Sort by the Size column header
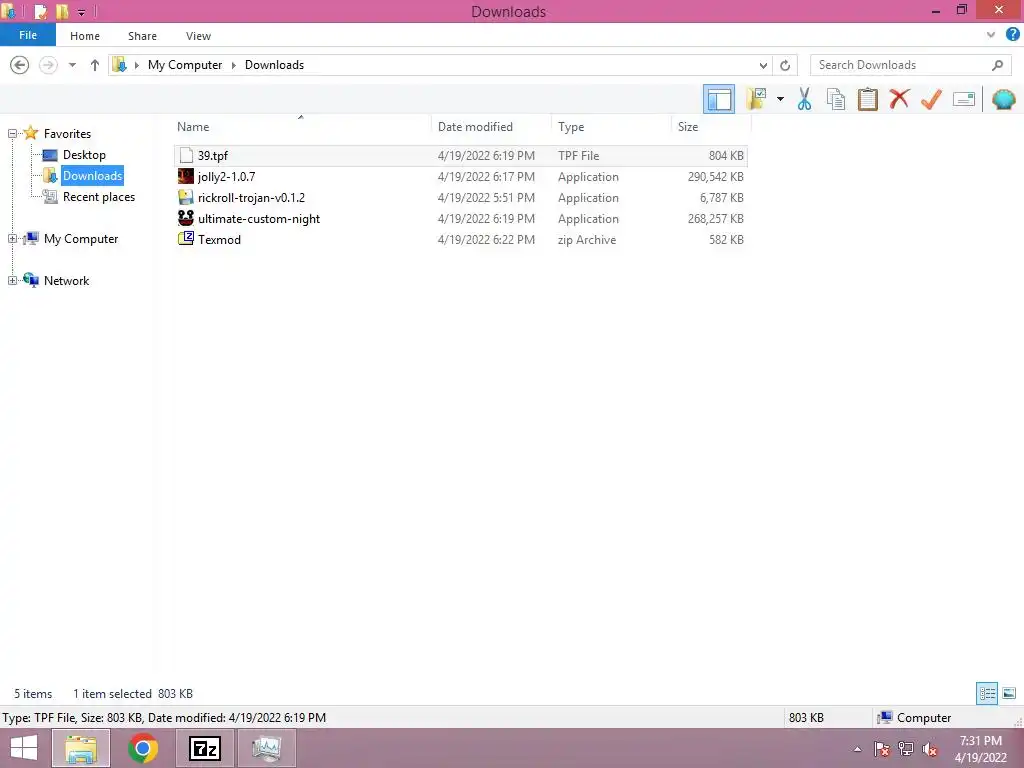Screen dimensions: 1024x768 coord(711,127)
